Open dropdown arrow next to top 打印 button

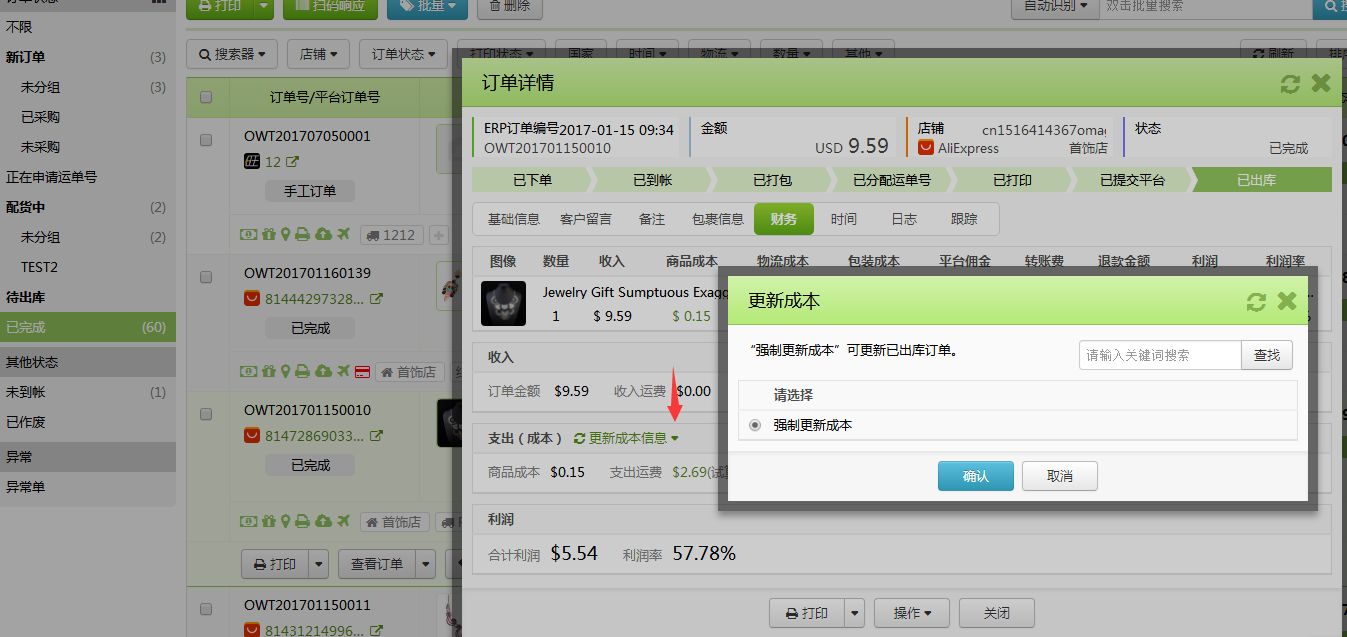click(x=263, y=6)
